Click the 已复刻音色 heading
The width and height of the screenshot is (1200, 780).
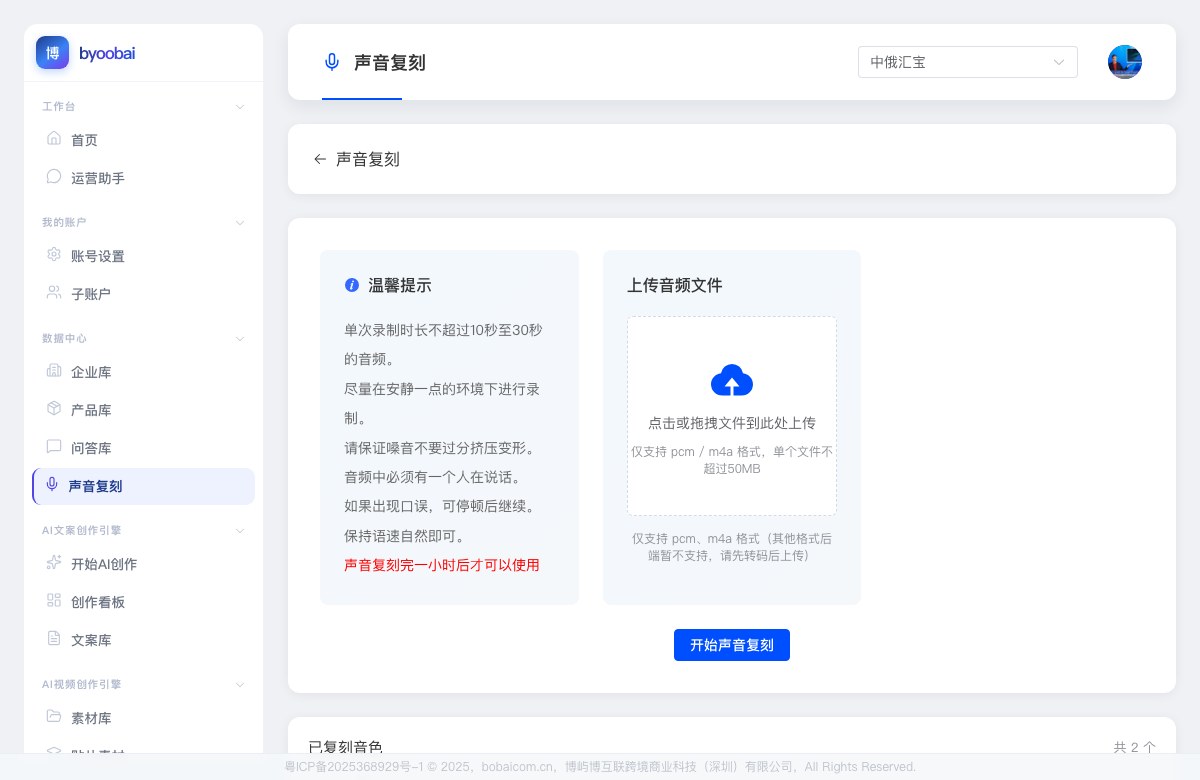click(345, 747)
